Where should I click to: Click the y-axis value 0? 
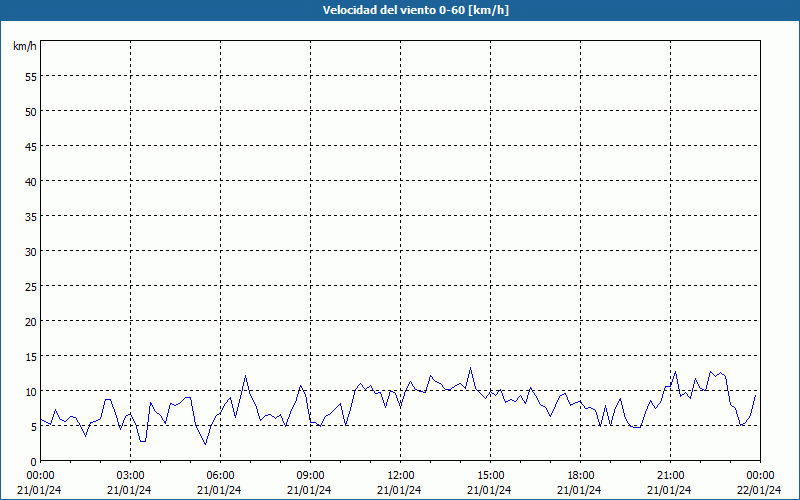(x=34, y=462)
